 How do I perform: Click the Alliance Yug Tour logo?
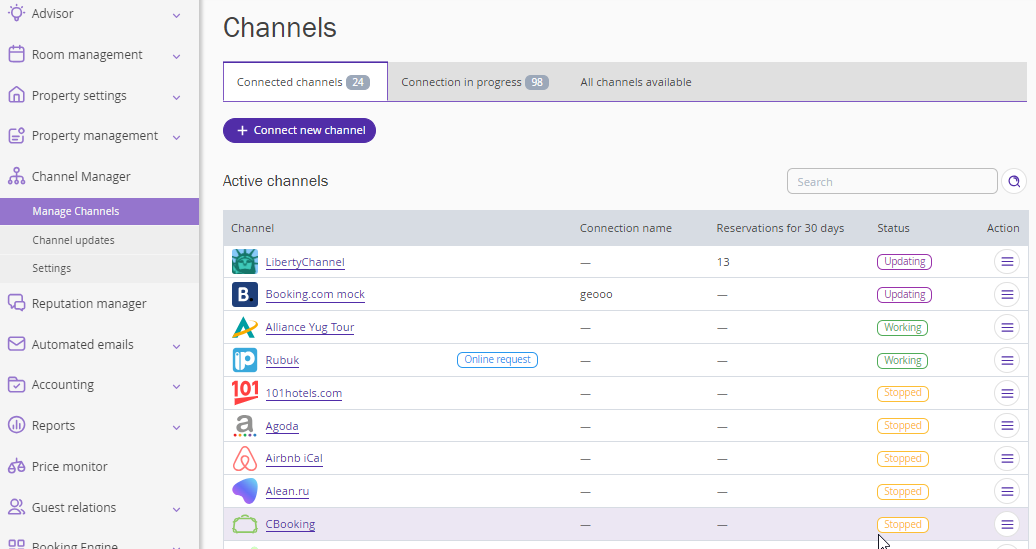tap(244, 327)
